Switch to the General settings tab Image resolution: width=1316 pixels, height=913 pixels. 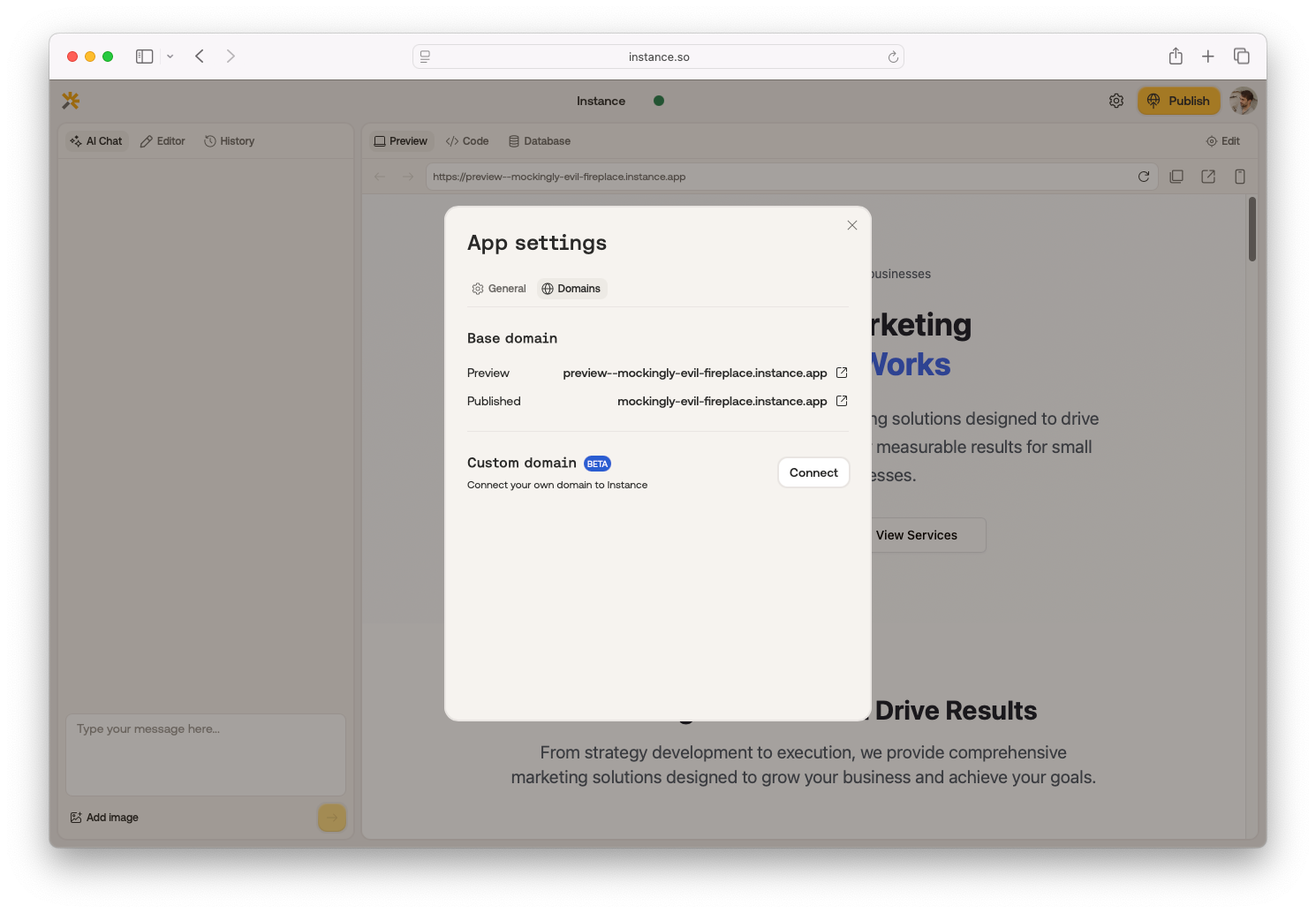click(x=499, y=289)
